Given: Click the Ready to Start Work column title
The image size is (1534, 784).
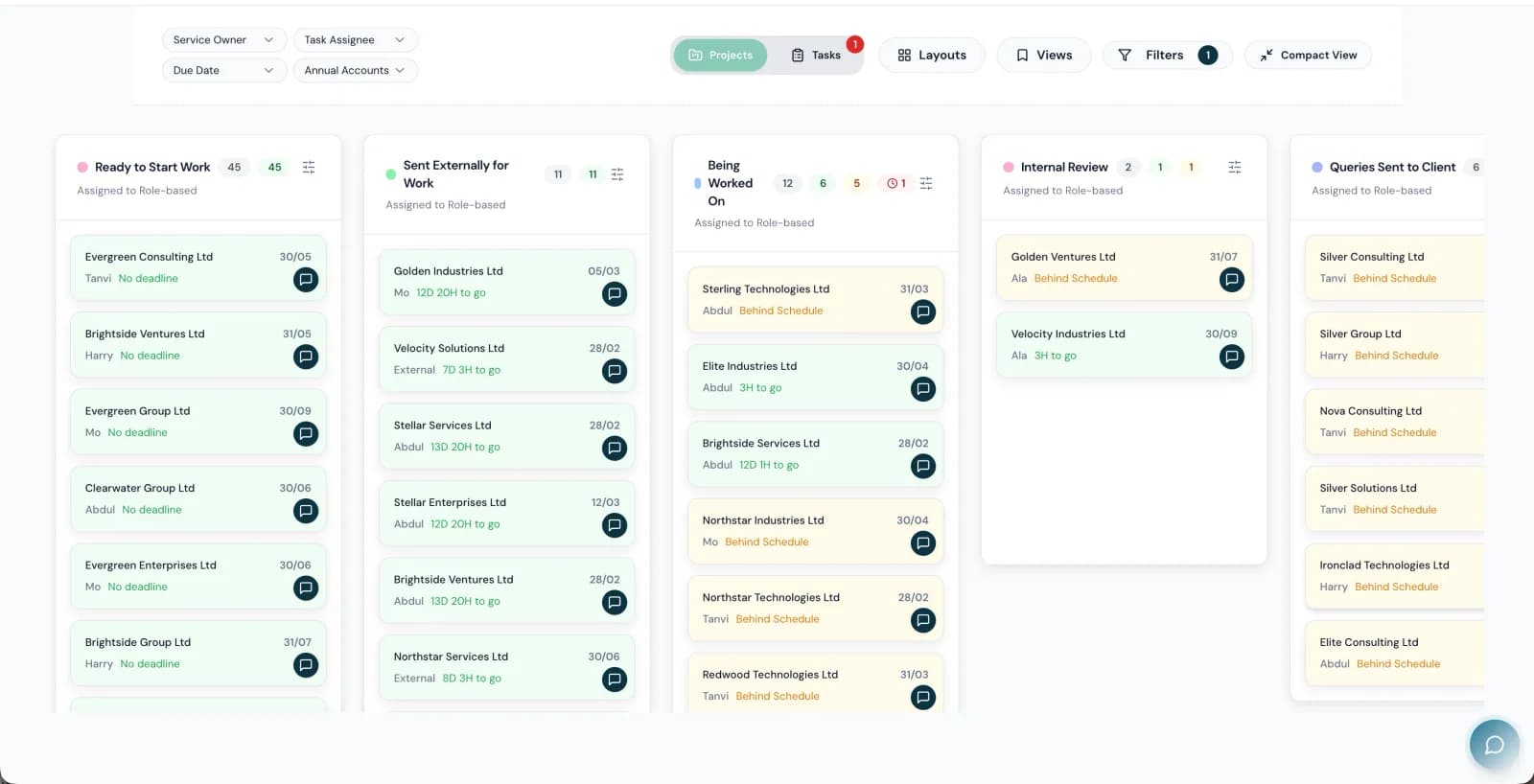Looking at the screenshot, I should [152, 167].
